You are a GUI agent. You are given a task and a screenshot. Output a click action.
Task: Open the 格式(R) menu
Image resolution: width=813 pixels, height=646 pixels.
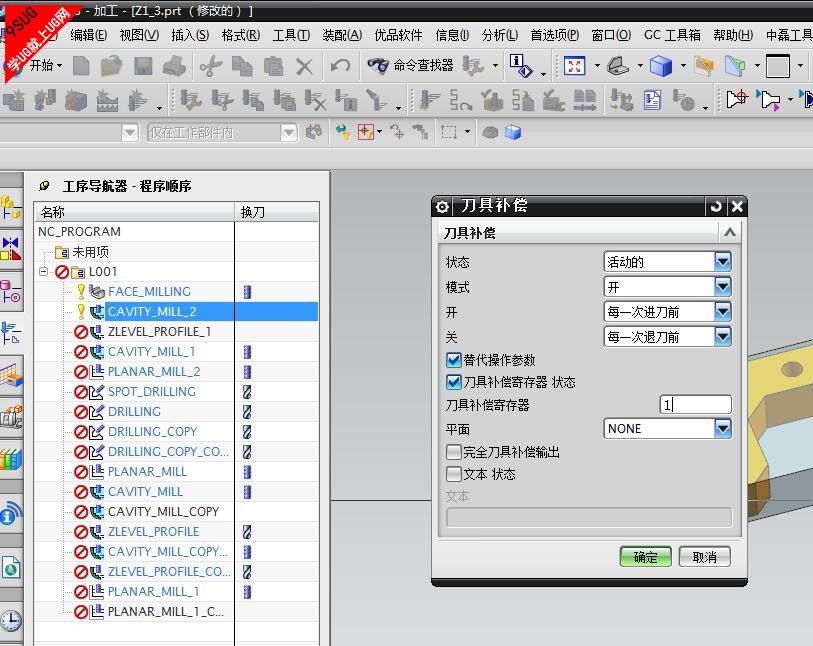click(241, 35)
